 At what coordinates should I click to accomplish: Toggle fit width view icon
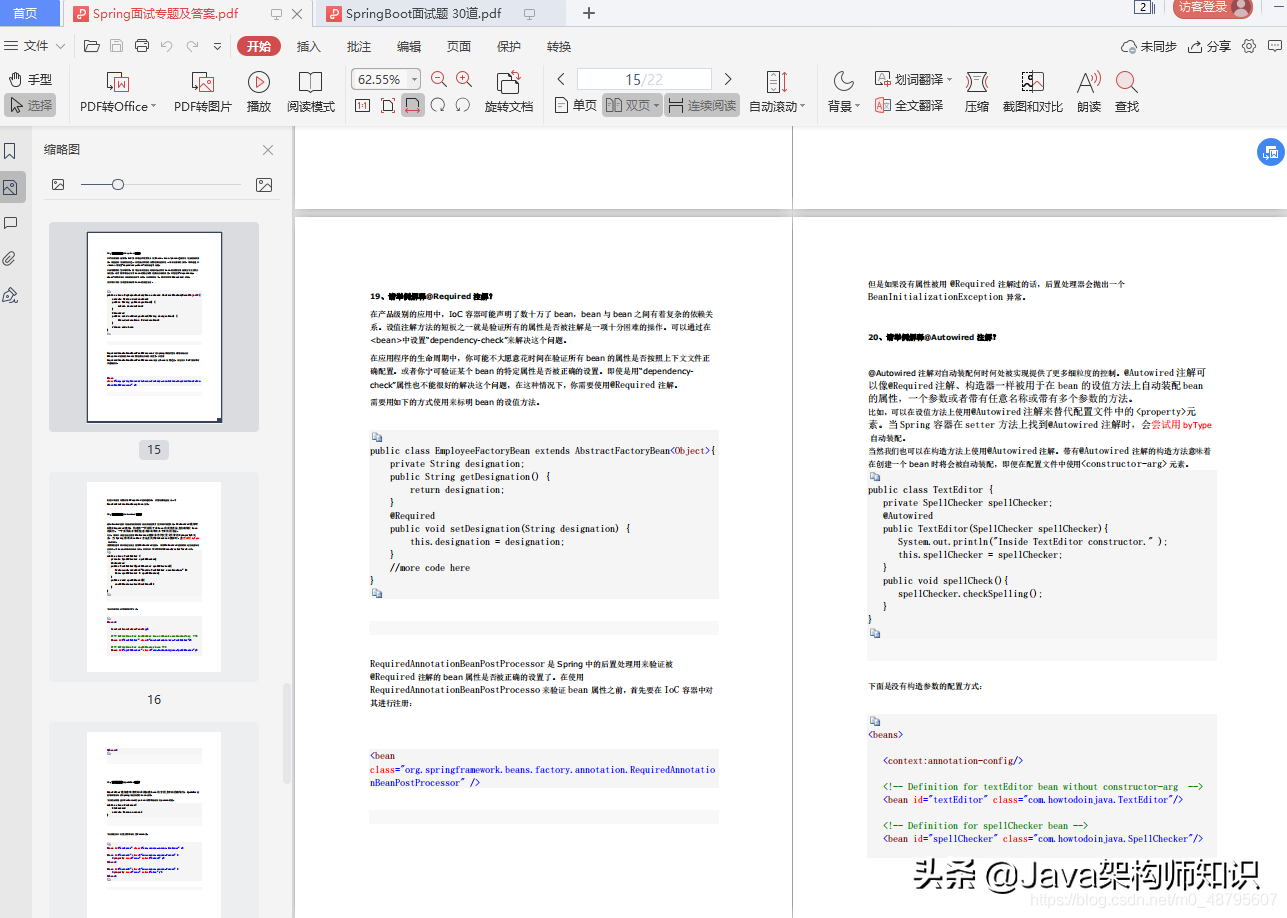tap(413, 105)
